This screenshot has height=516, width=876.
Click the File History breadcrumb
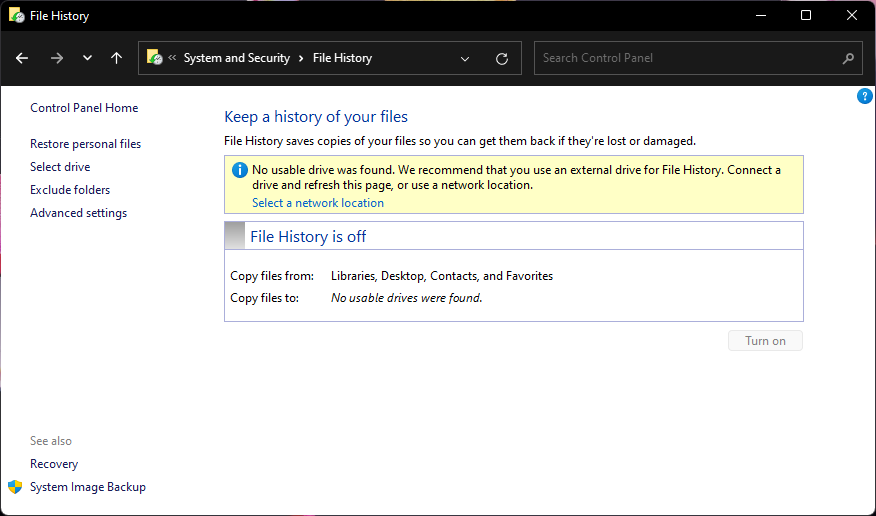(x=342, y=58)
